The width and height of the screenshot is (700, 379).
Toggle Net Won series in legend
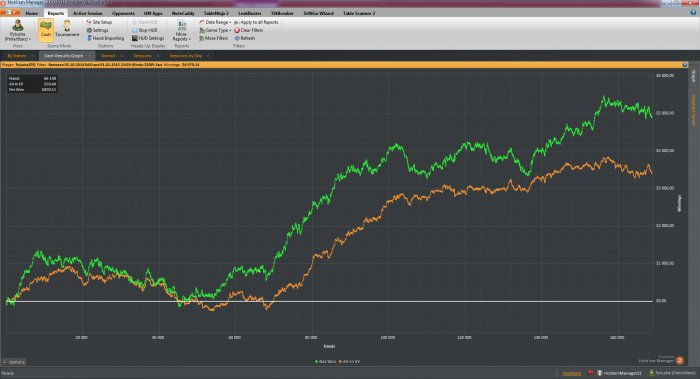(325, 362)
